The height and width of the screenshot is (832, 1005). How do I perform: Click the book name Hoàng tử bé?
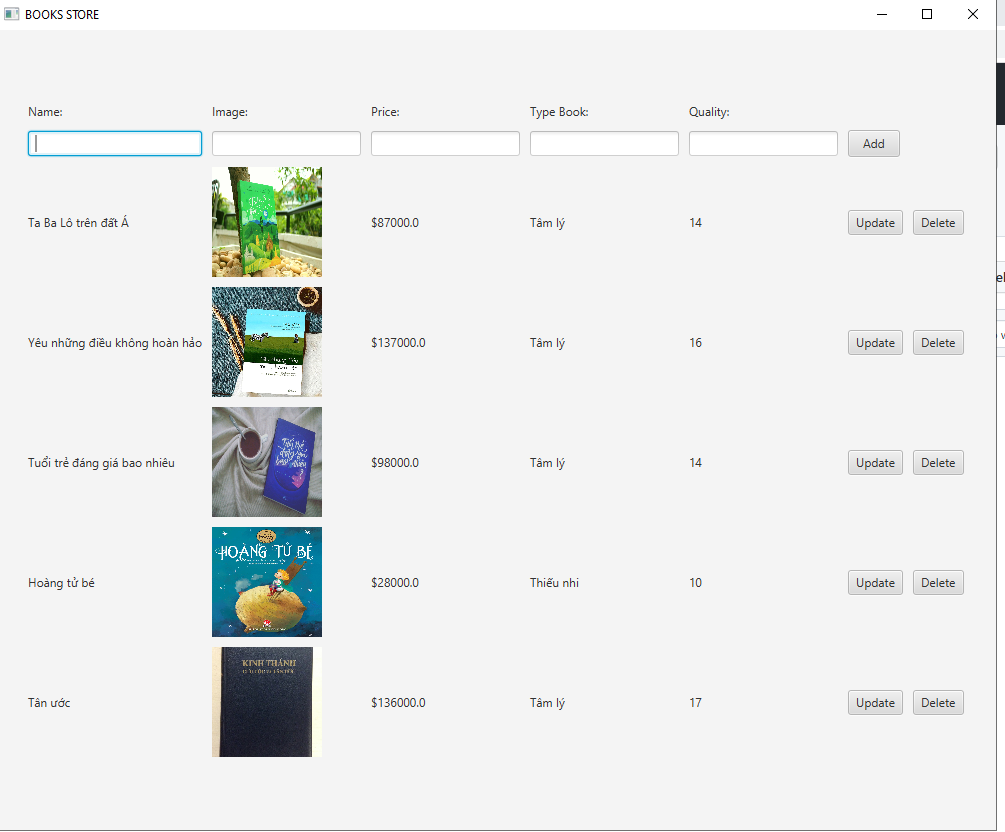61,582
